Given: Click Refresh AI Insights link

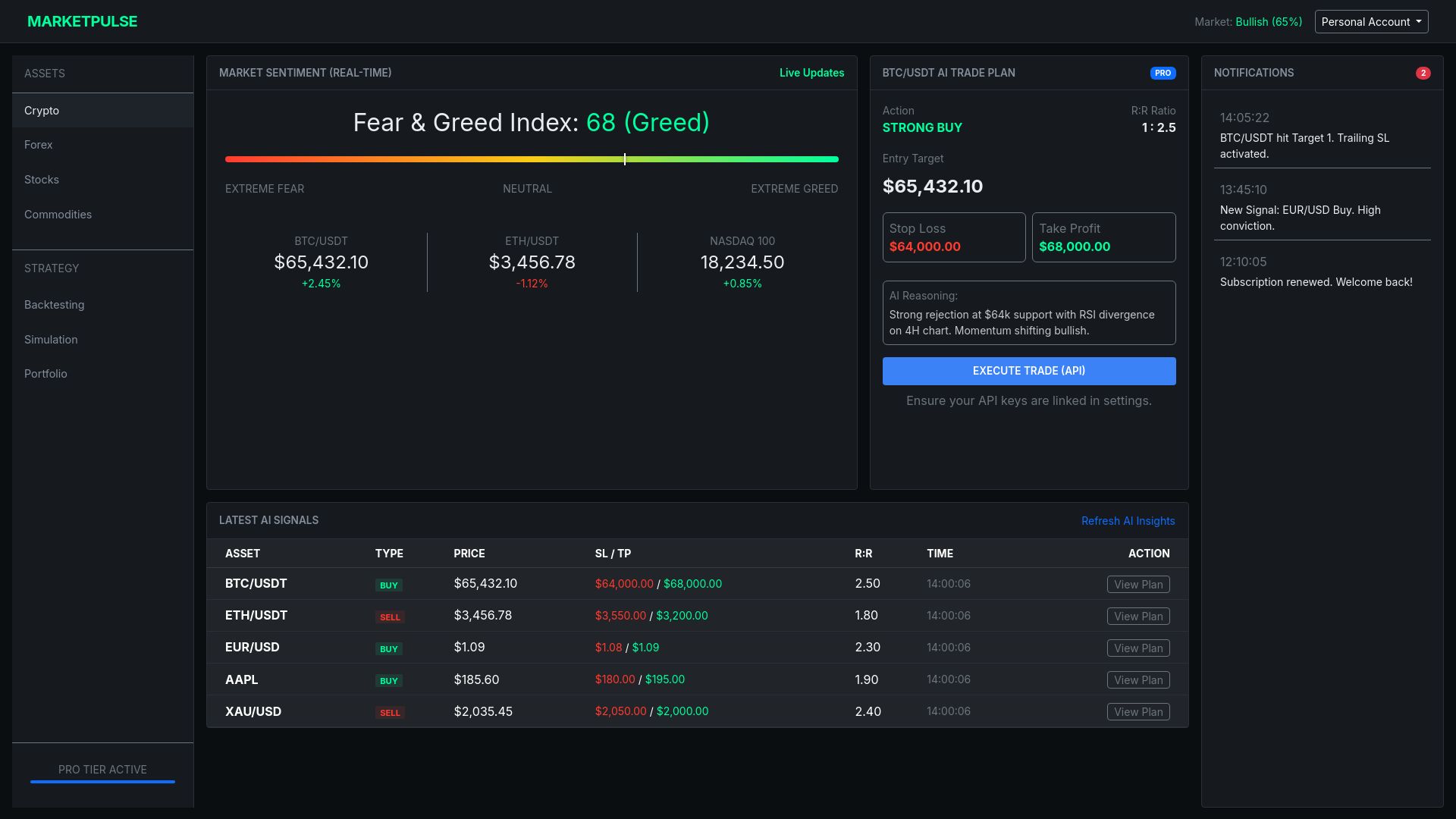Looking at the screenshot, I should coord(1128,521).
